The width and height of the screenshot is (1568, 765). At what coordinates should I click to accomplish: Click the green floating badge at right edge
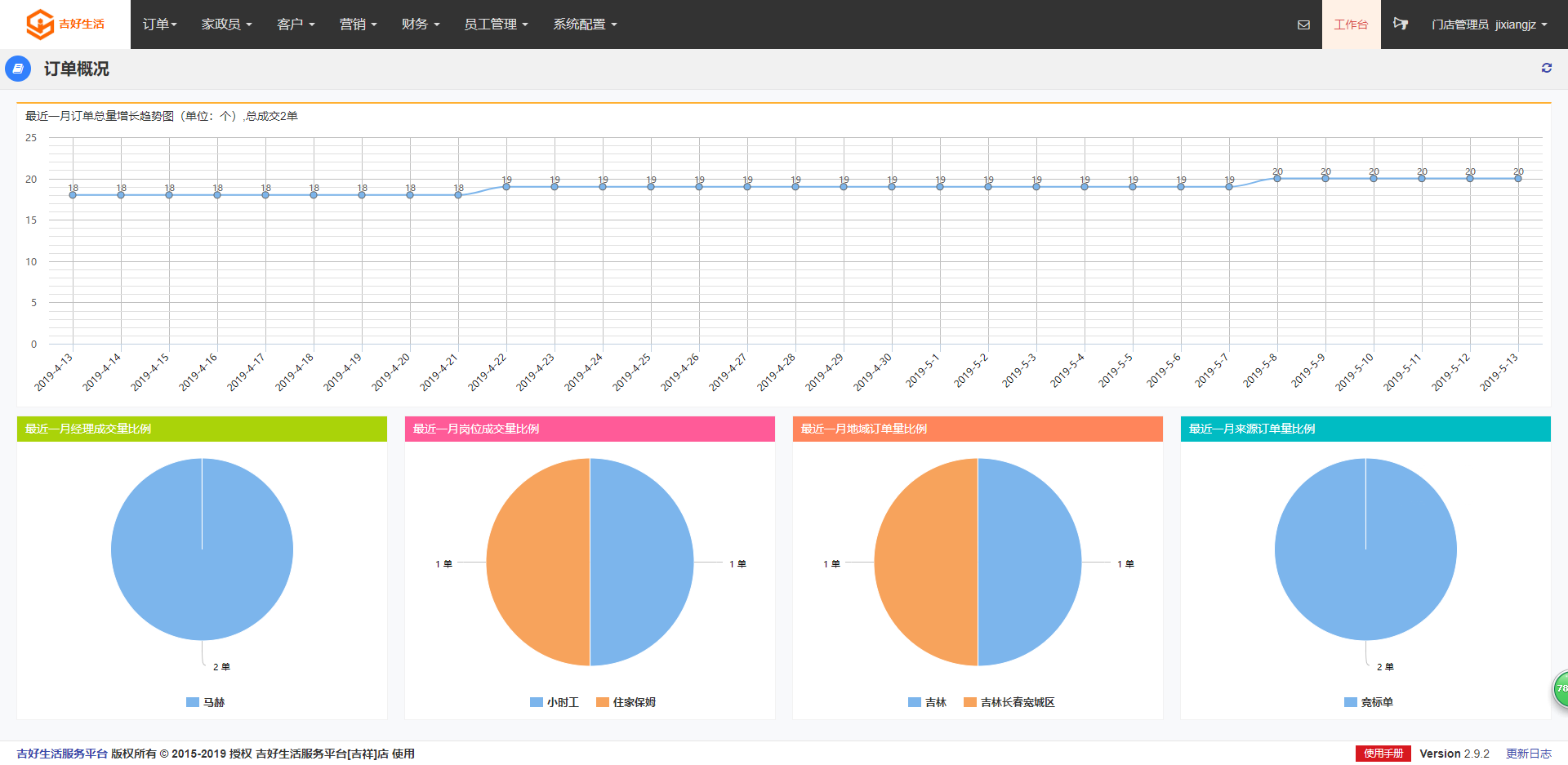(1561, 688)
